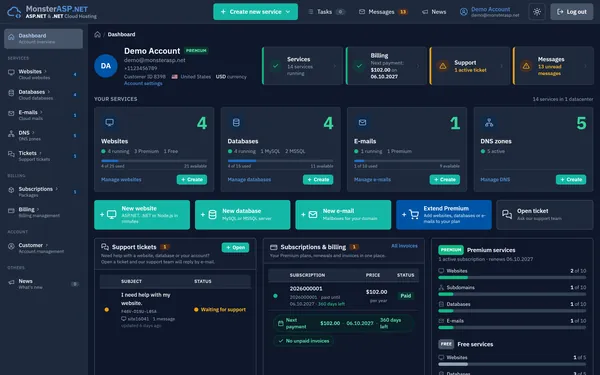Click the Databases icon in sidebar
Image resolution: width=600 pixels, height=375 pixels.
(11, 93)
